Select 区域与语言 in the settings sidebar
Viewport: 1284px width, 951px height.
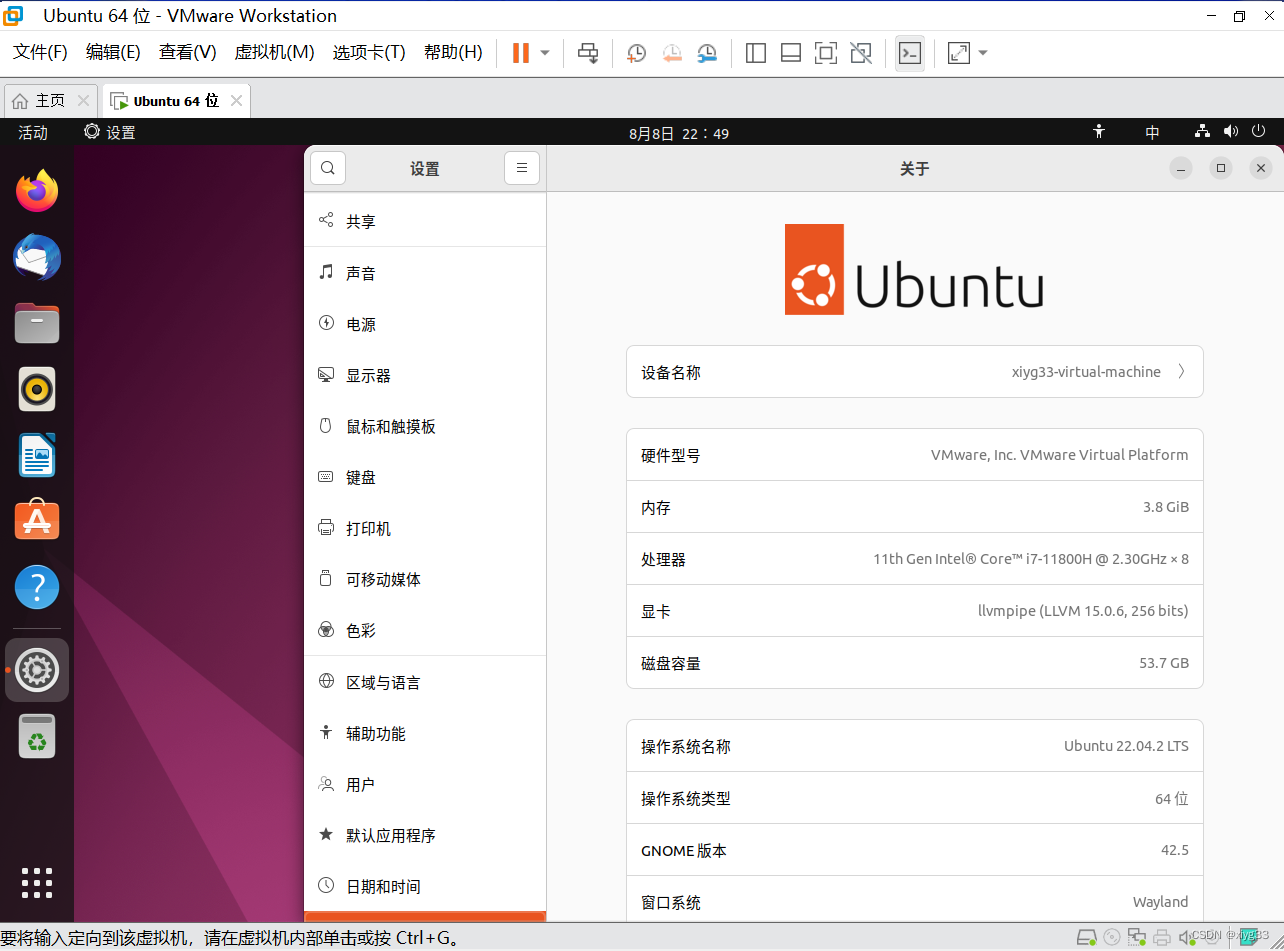pos(425,682)
